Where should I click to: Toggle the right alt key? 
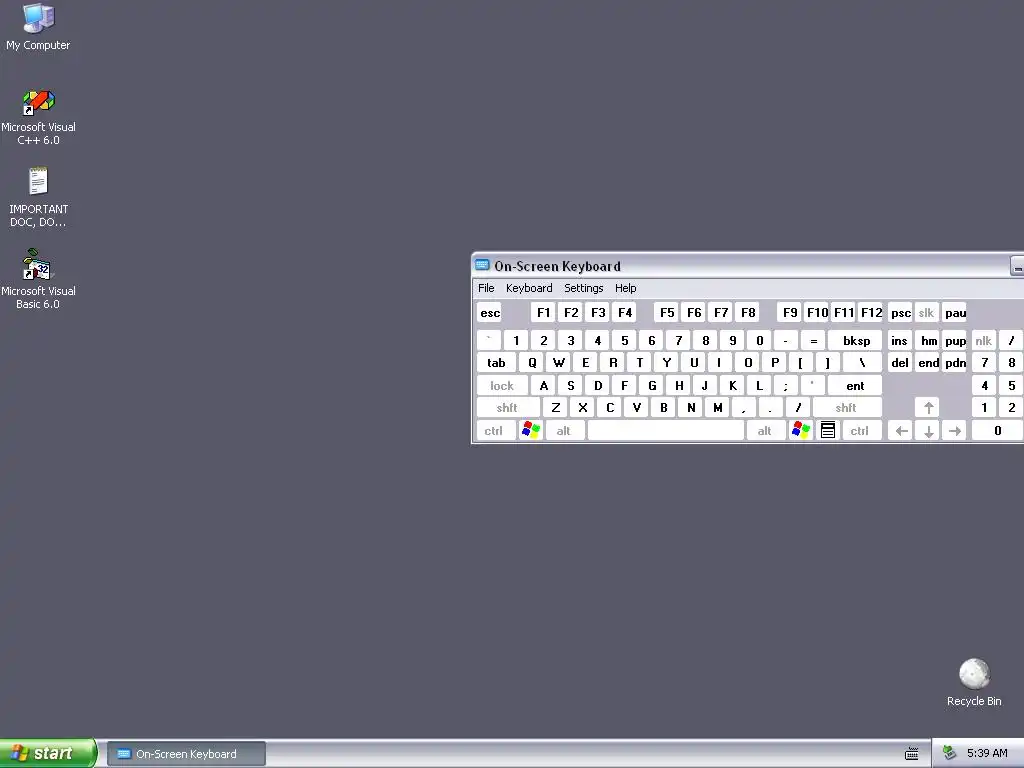(x=764, y=430)
